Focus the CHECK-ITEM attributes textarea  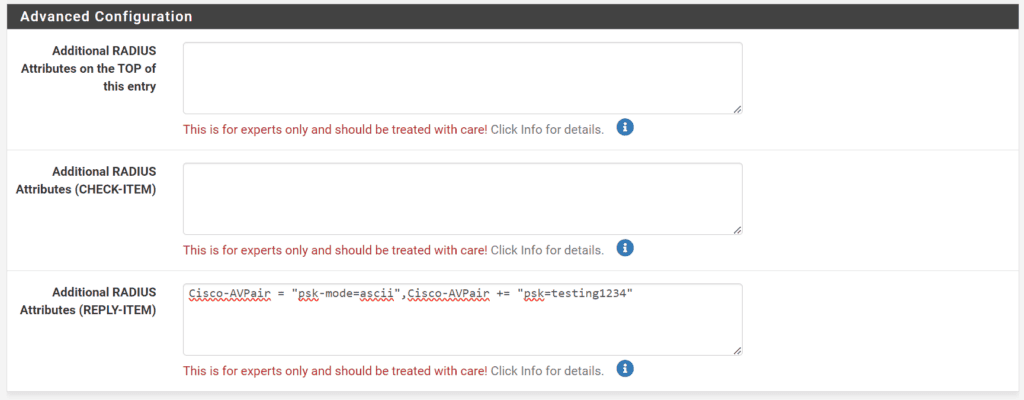pyautogui.click(x=462, y=199)
